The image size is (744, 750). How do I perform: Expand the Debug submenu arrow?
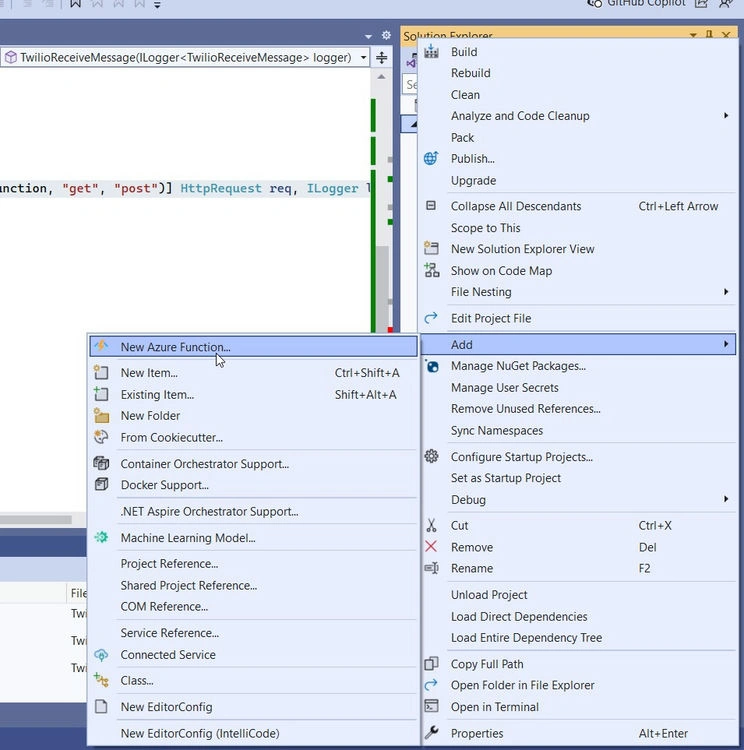pos(726,499)
